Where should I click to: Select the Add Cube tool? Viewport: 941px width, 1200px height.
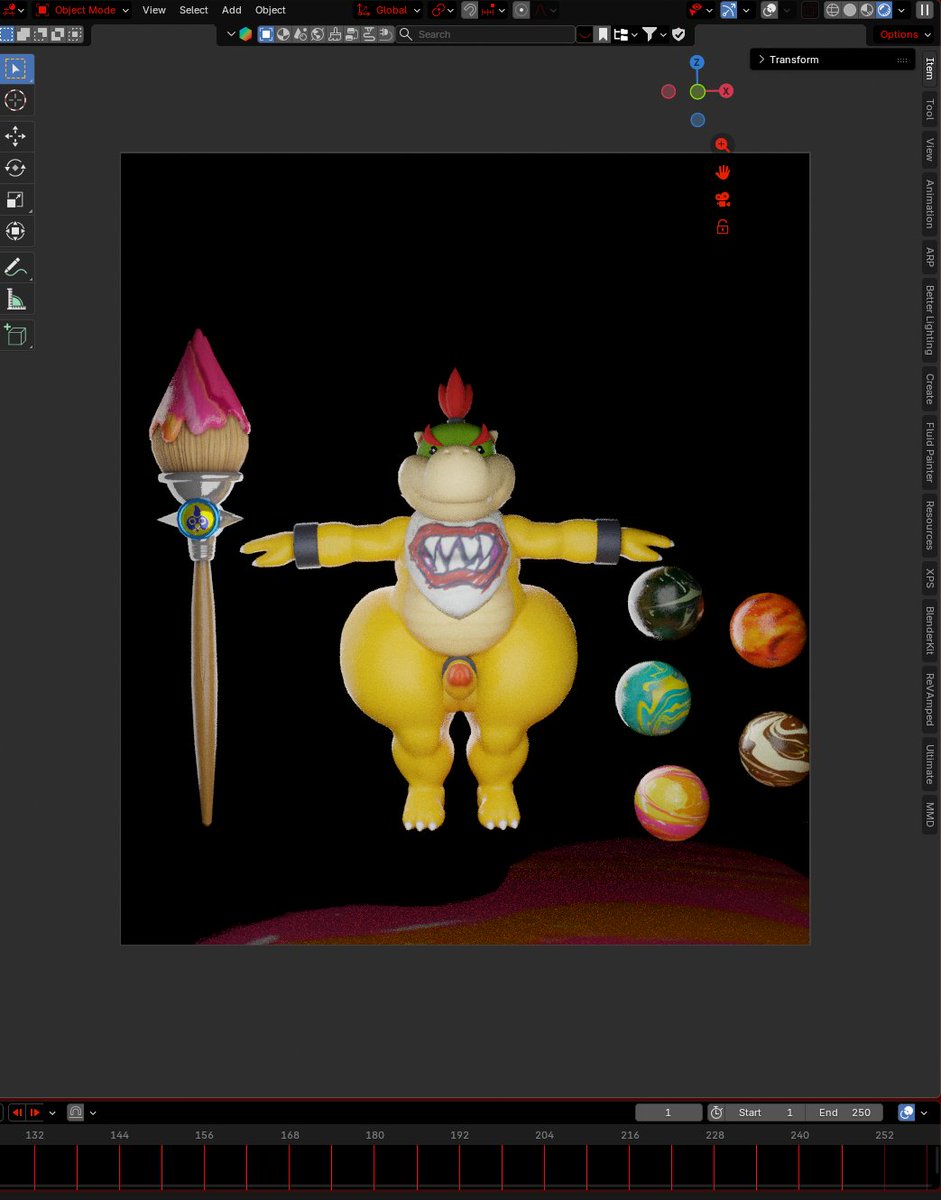point(16,334)
